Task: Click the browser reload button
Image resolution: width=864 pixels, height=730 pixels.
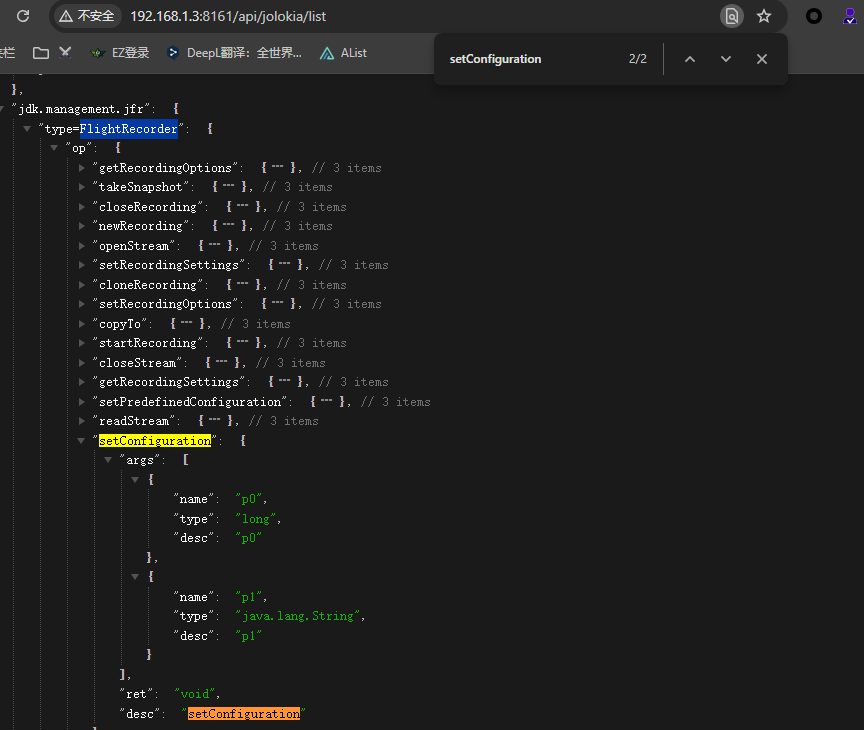Action: pyautogui.click(x=23, y=16)
